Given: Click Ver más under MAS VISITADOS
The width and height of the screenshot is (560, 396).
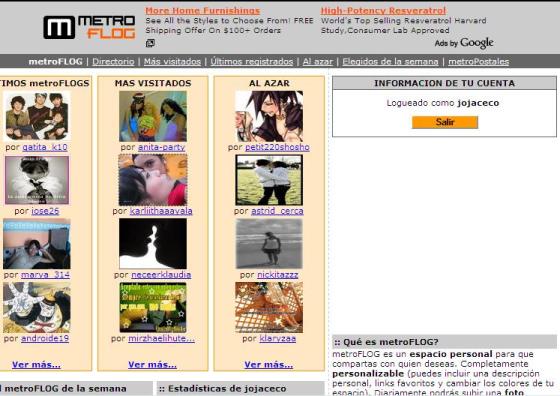Looking at the screenshot, I should [x=152, y=365].
